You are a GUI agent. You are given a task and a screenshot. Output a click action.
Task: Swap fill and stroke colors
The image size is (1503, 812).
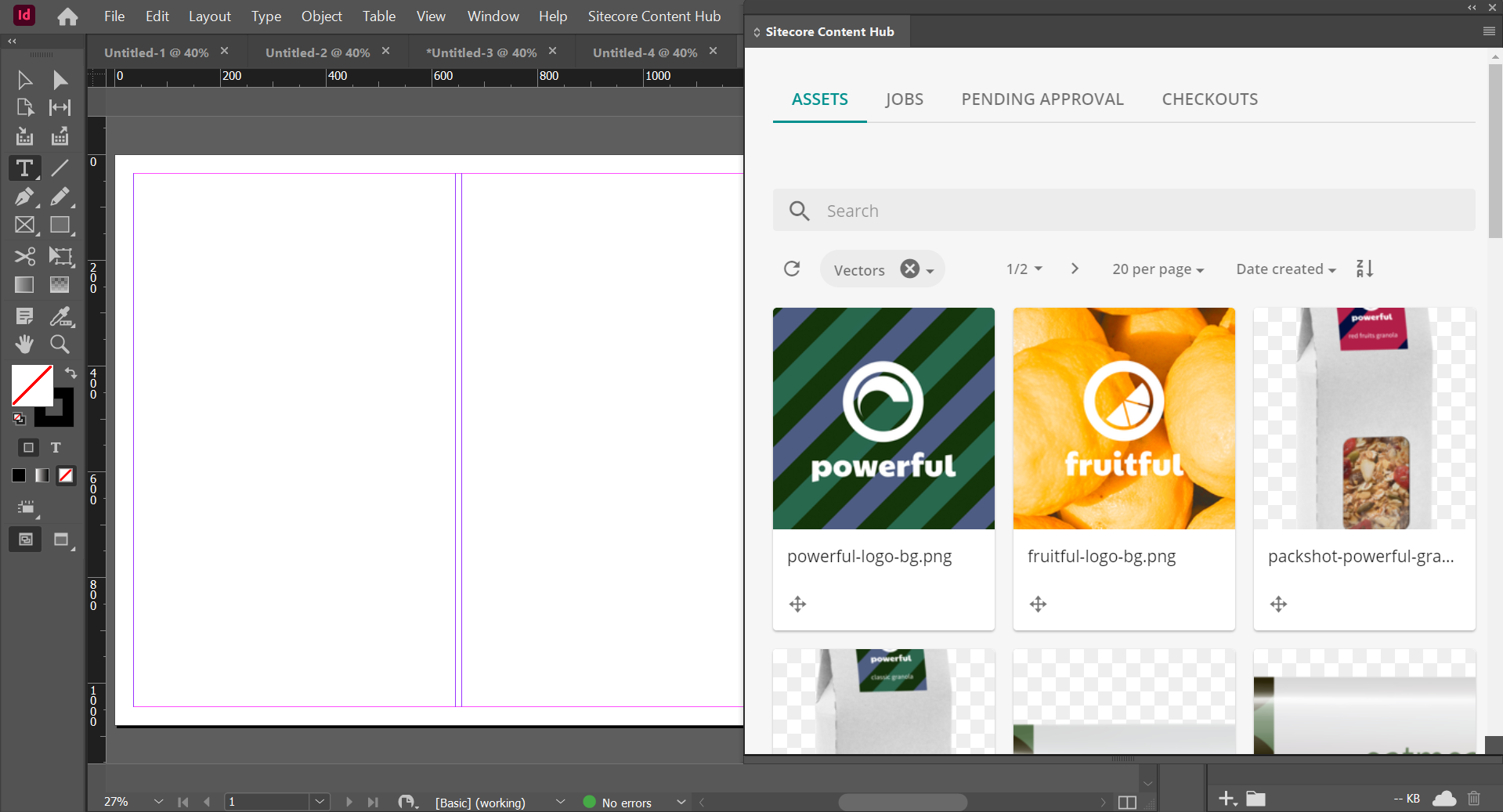[x=70, y=374]
